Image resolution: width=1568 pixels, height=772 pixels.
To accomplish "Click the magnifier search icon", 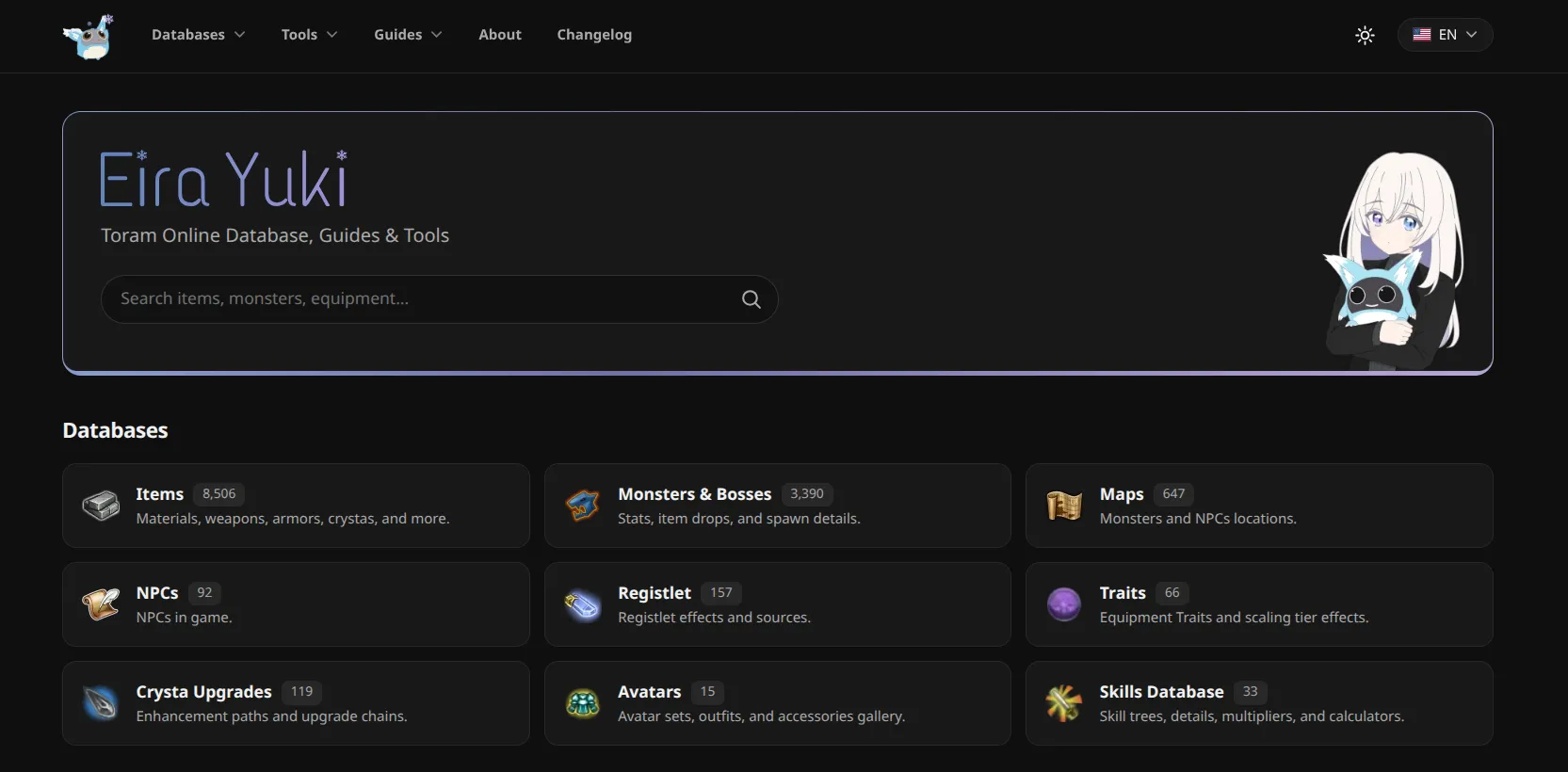I will click(751, 299).
